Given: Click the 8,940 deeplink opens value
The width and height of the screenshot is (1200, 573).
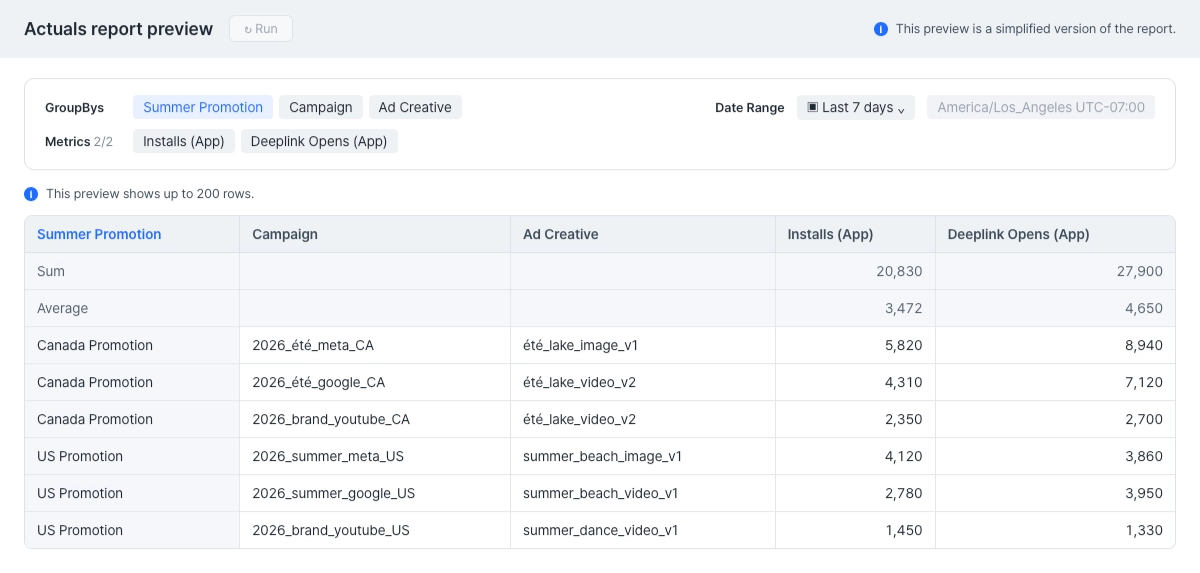Looking at the screenshot, I should pos(1144,345).
